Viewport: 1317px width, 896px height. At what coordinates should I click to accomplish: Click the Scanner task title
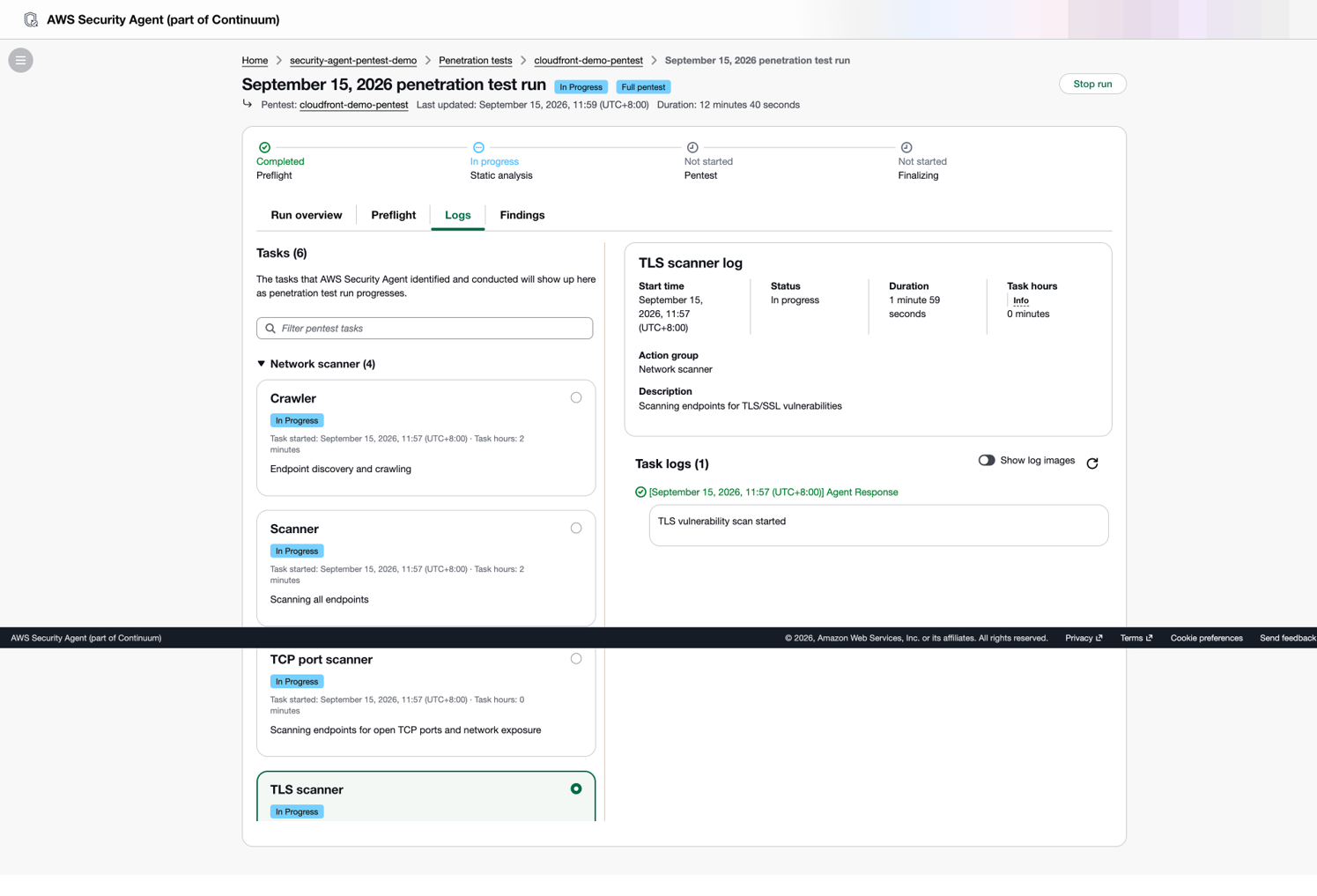click(x=294, y=529)
